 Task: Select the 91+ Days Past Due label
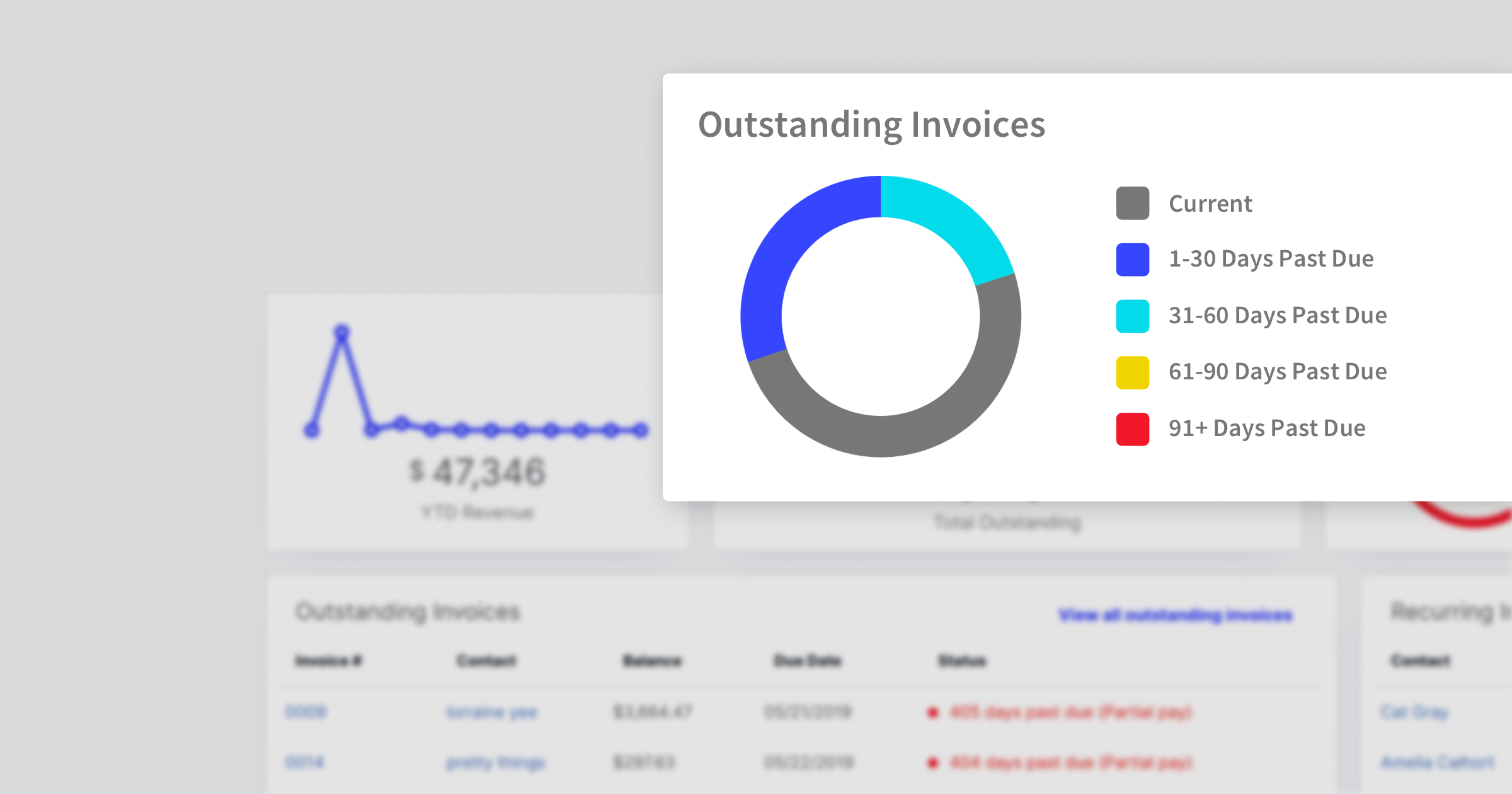click(1267, 429)
